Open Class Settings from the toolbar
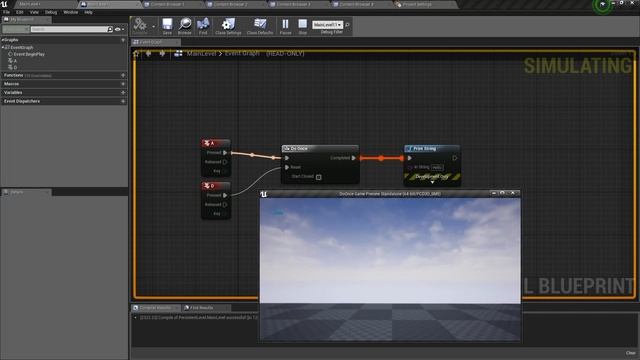Image resolution: width=640 pixels, height=360 pixels. coord(228,26)
